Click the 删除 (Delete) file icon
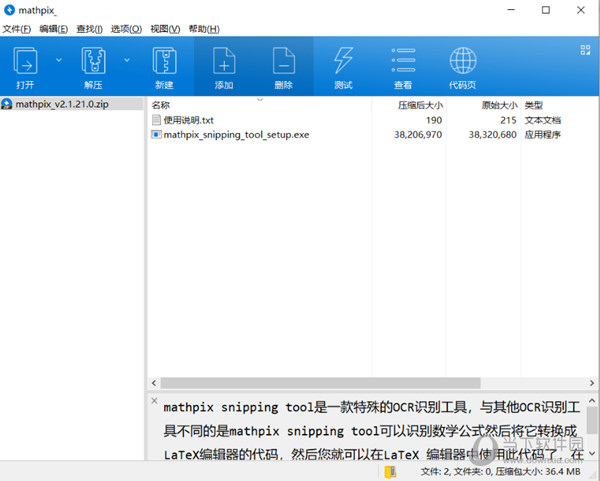600x481 pixels. pos(284,60)
